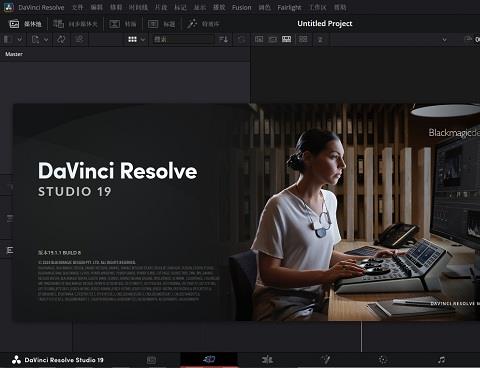This screenshot has width=480, height=368.
Task: Click the Untitled Project title
Action: (x=325, y=24)
